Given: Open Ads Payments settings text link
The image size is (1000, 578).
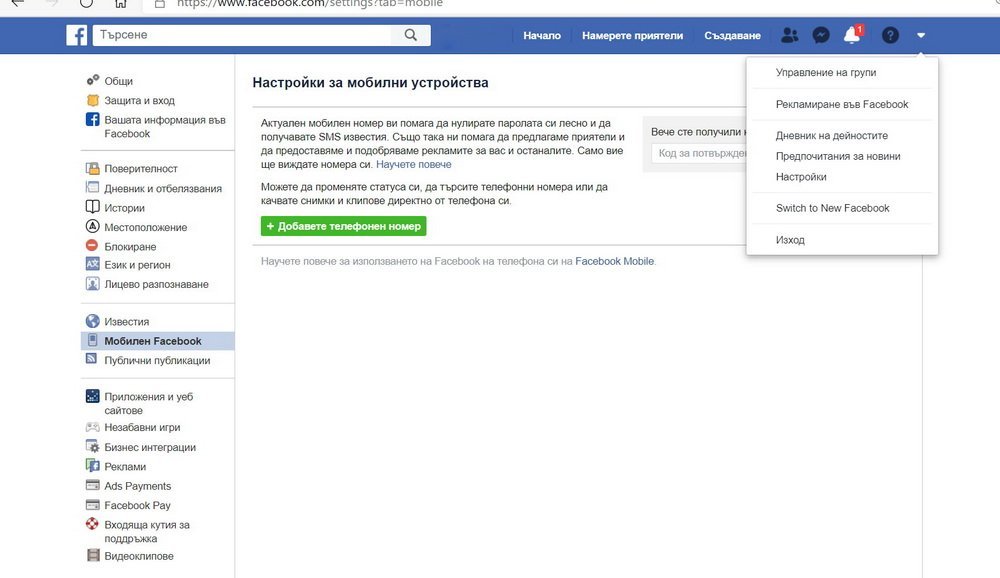Looking at the screenshot, I should click(x=138, y=486).
